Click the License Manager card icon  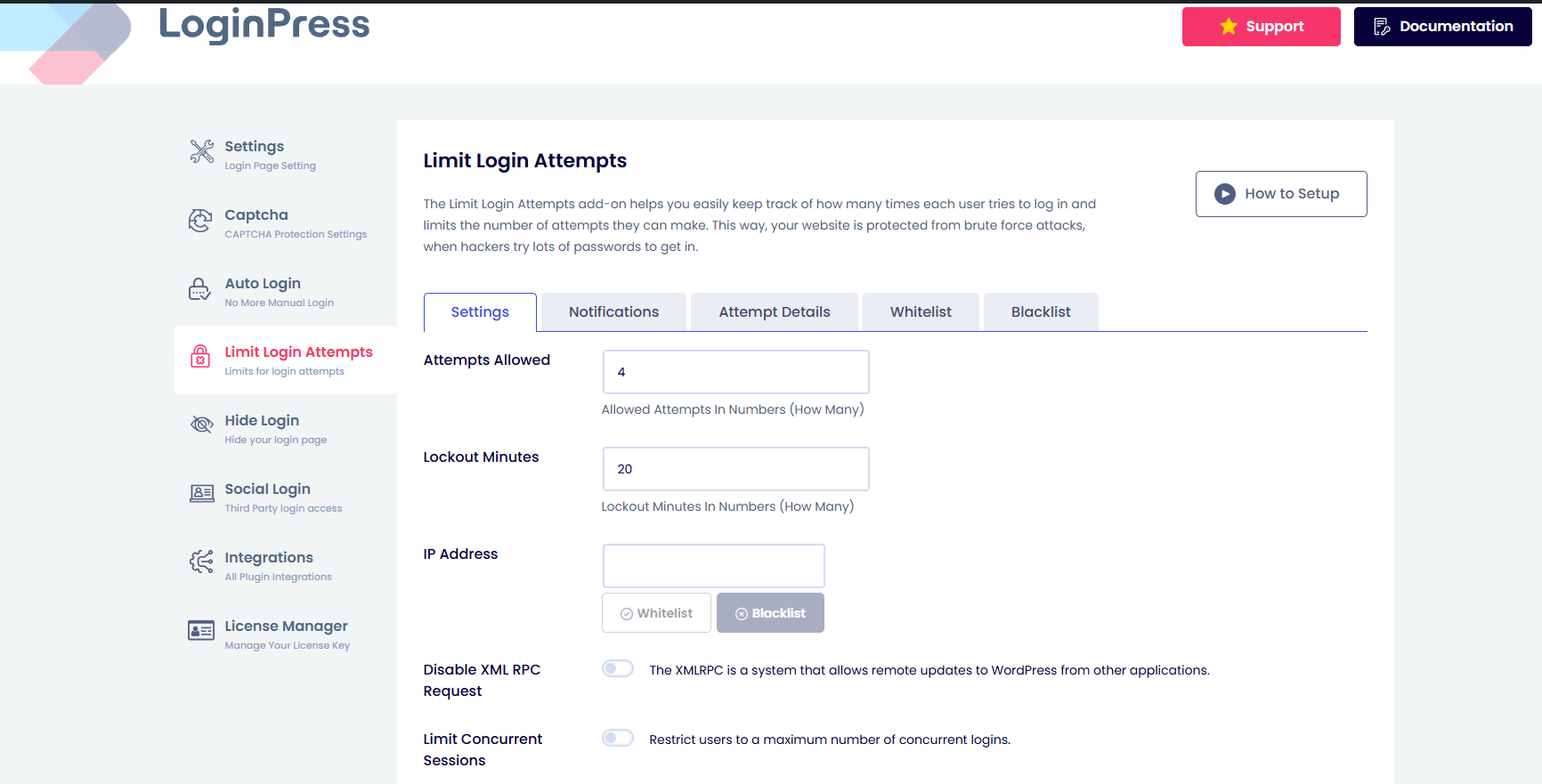[201, 631]
